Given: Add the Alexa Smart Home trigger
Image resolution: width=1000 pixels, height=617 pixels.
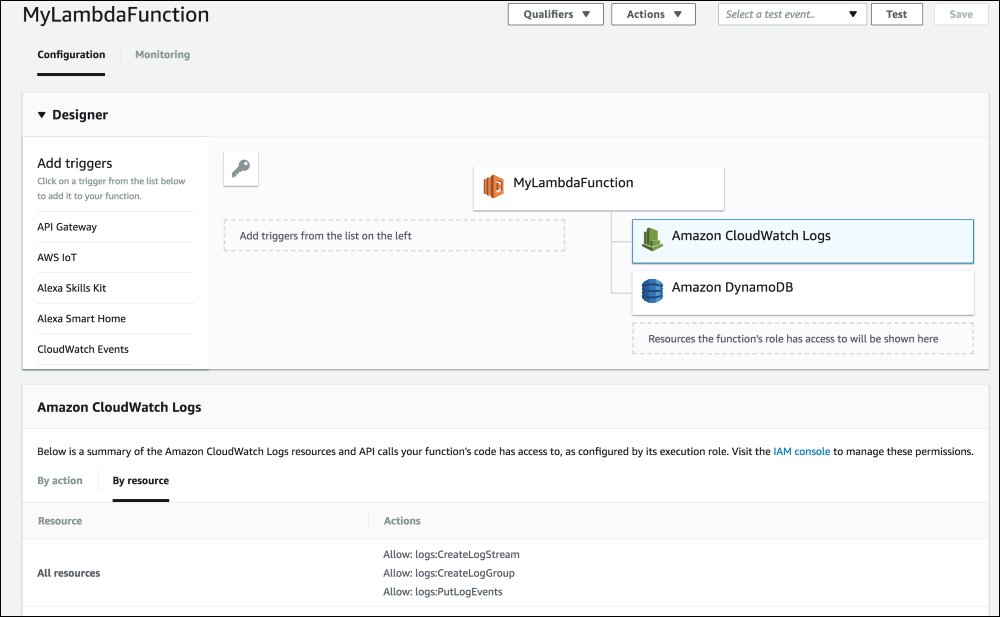Looking at the screenshot, I should pyautogui.click(x=81, y=318).
